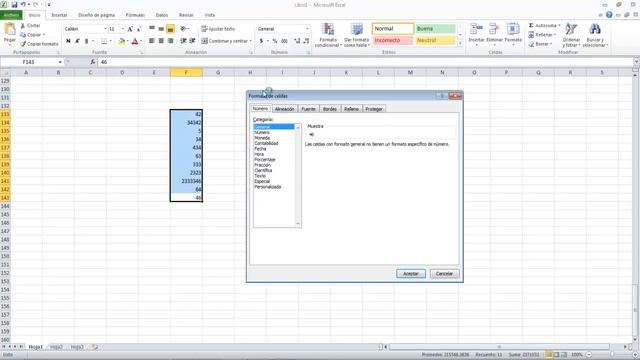Increase decimal places icon
This screenshot has width=640, height=360.
point(297,41)
